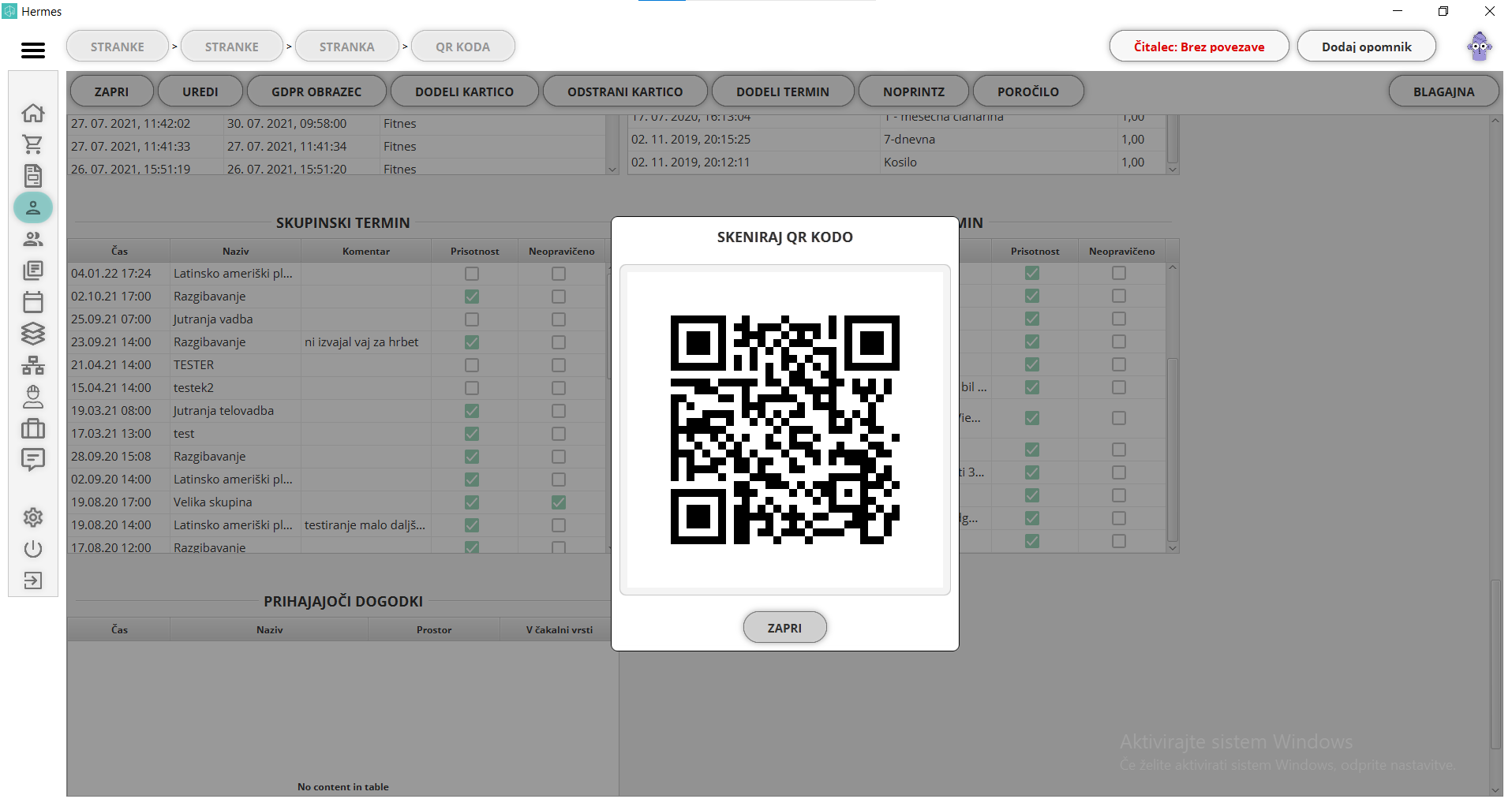Toggle Prisotnost for TESTER row
This screenshot has height=810, width=1512.
point(472,365)
